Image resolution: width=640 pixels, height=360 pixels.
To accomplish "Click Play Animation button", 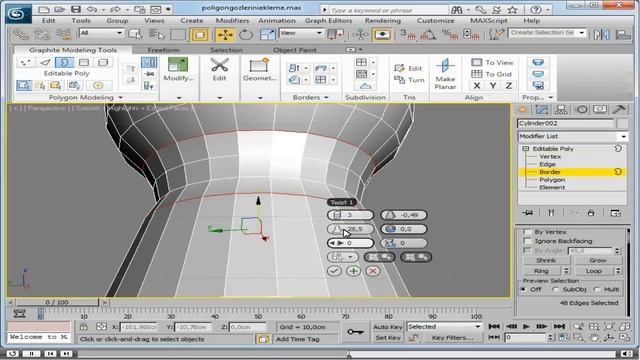I will [527, 327].
